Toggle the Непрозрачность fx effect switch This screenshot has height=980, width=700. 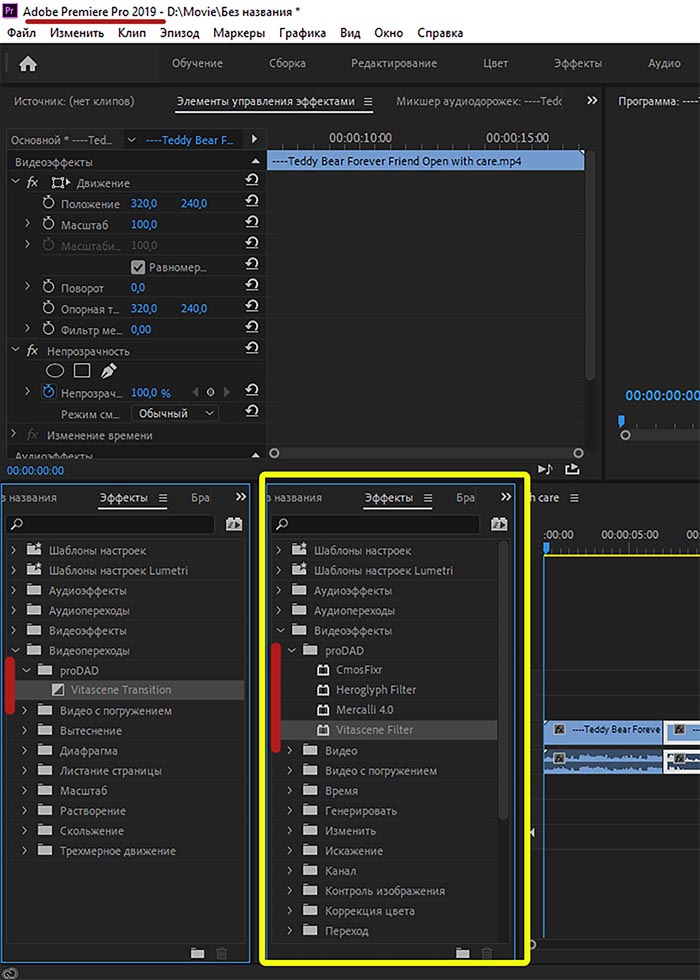click(x=32, y=351)
